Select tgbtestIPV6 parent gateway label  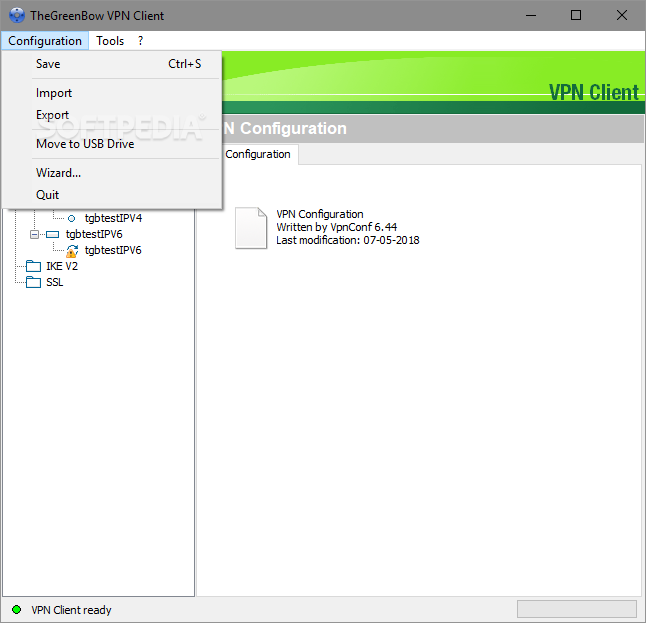[x=94, y=234]
